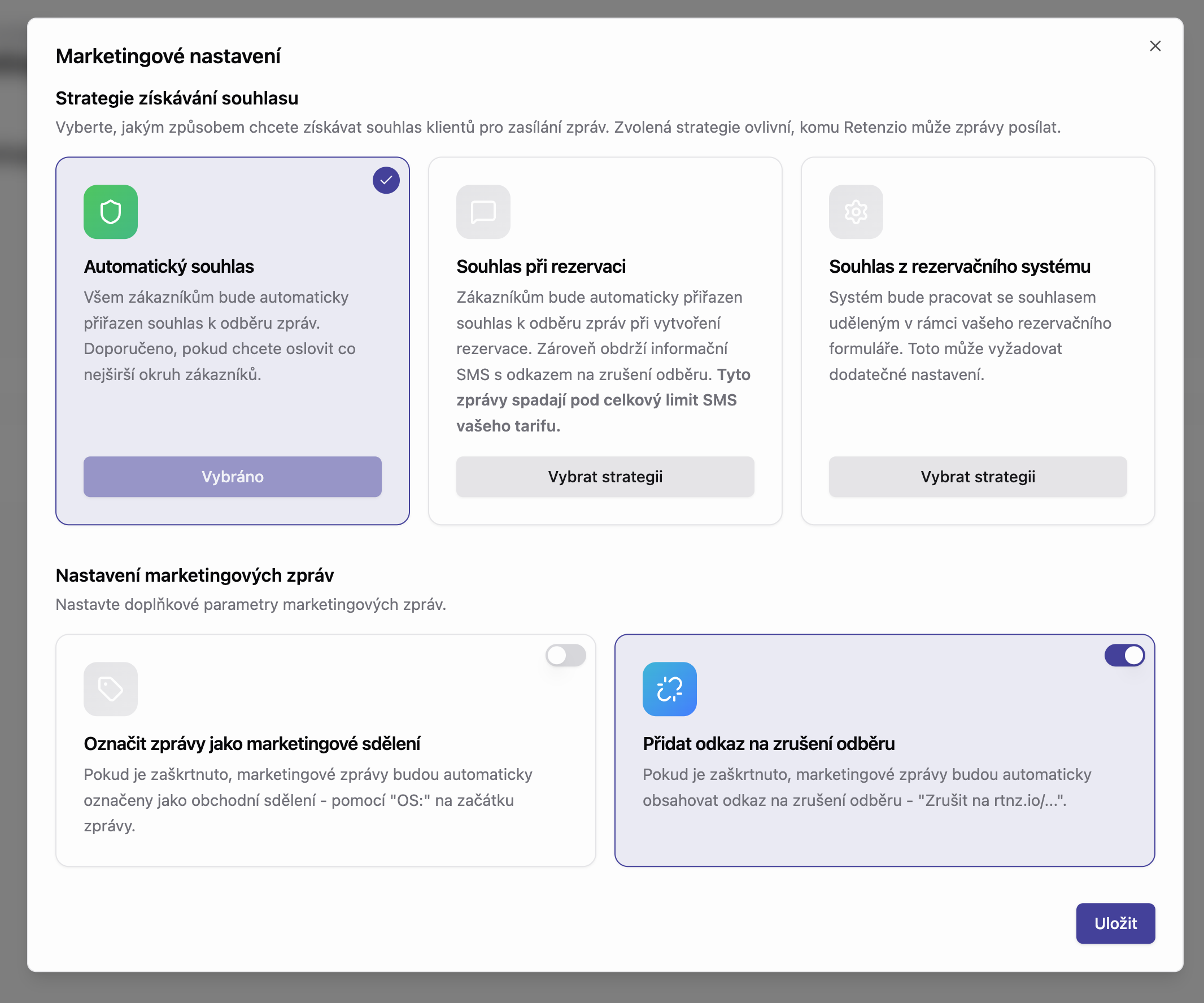
Task: Click the Přidat odkaz na zrušení odběru title
Action: [x=768, y=744]
